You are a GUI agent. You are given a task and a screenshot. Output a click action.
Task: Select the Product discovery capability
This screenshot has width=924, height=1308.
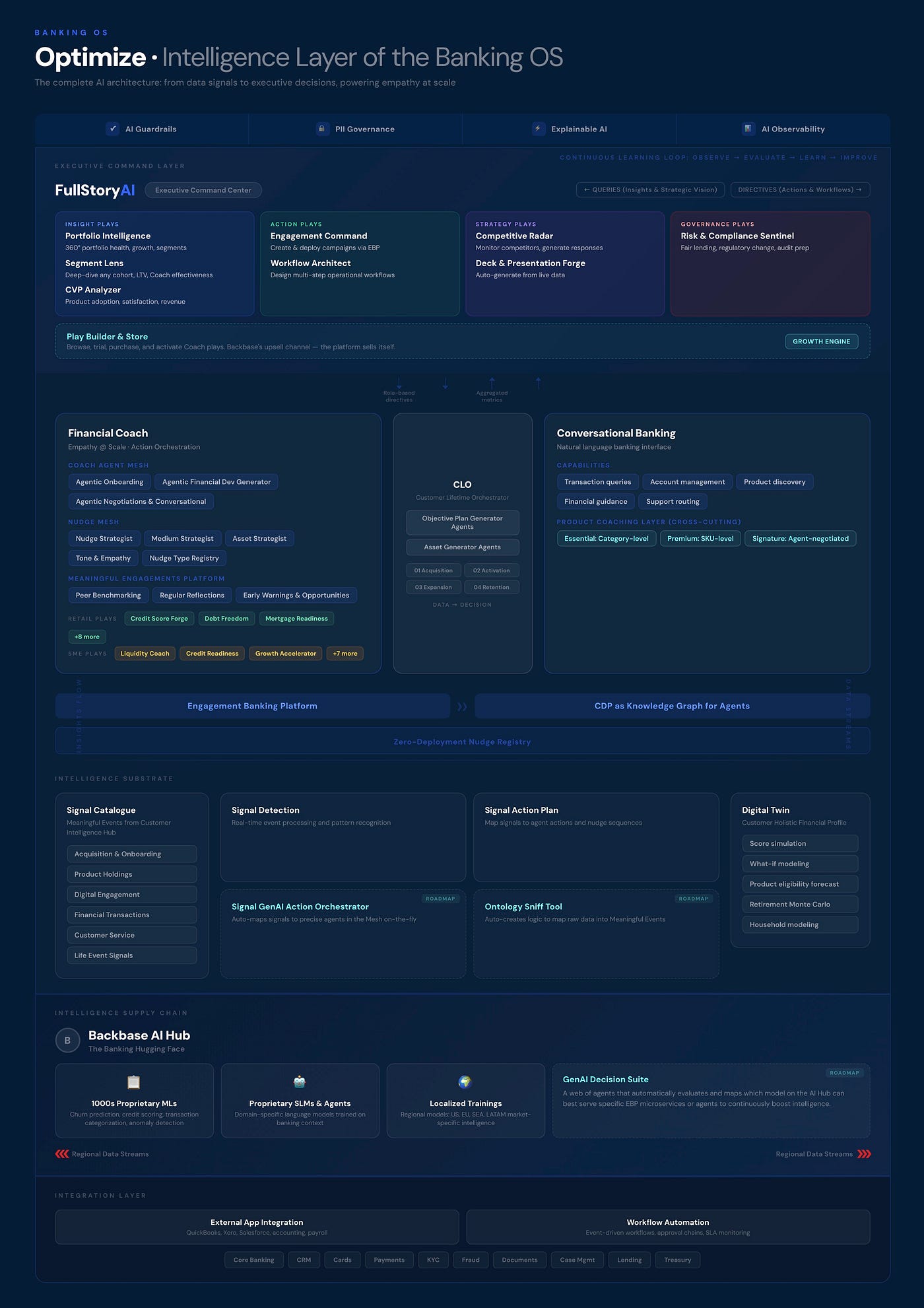coord(775,482)
